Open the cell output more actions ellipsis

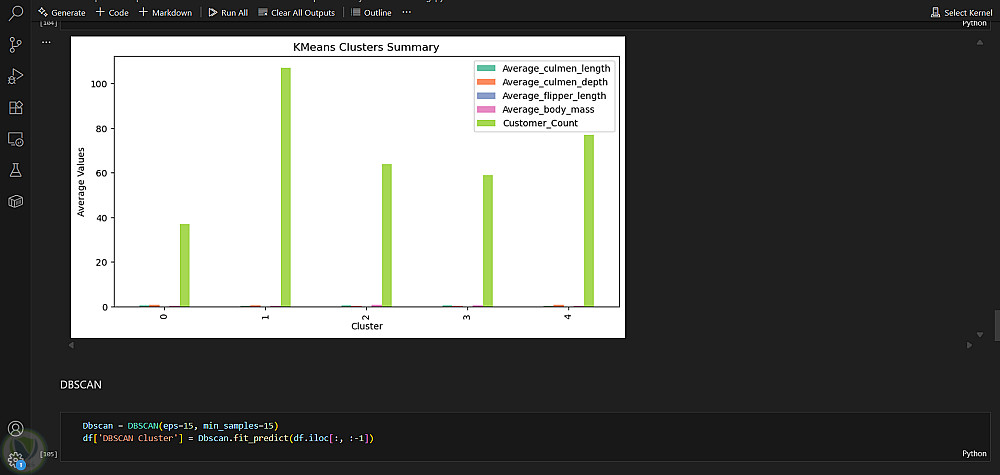tap(46, 42)
